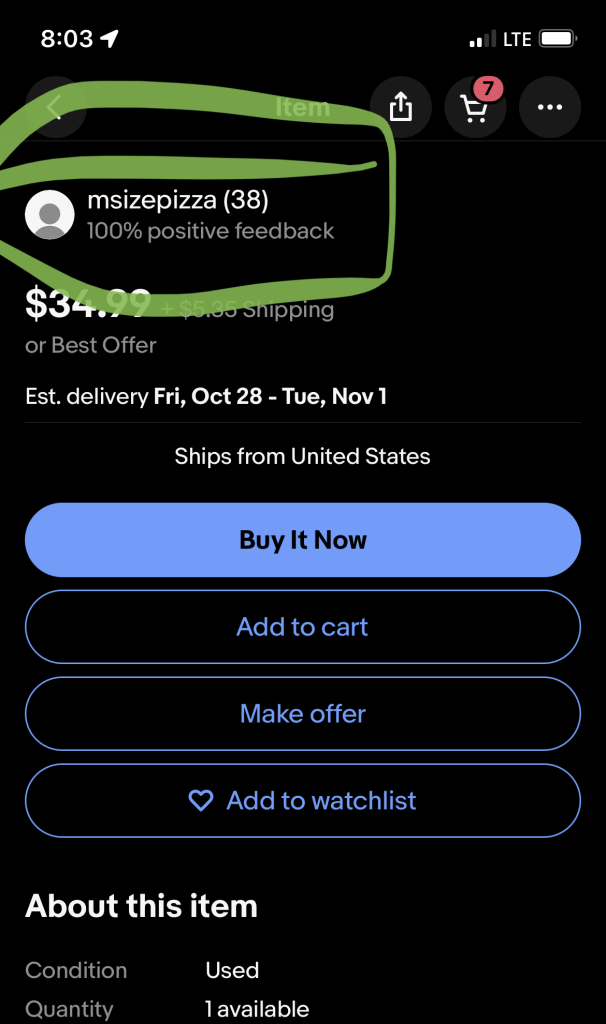Tap the About this item heading
The height and width of the screenshot is (1024, 606).
(x=141, y=906)
